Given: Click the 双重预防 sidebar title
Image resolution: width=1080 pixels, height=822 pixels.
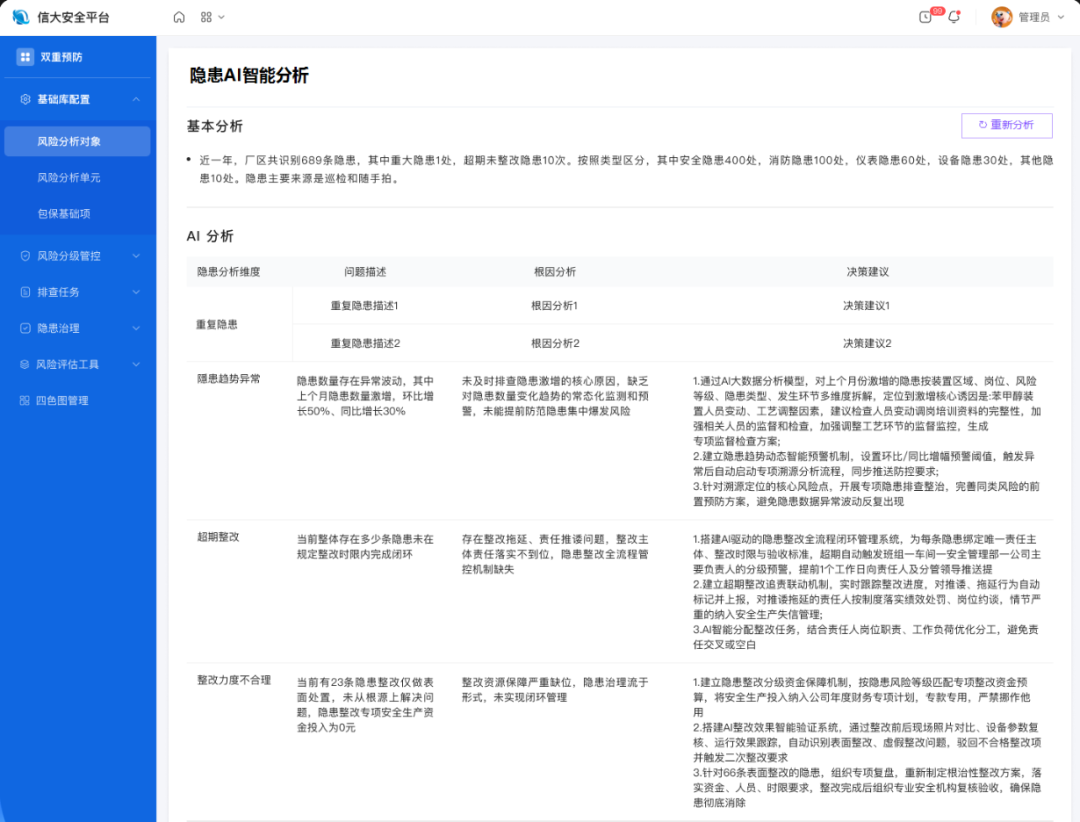Looking at the screenshot, I should pos(61,57).
